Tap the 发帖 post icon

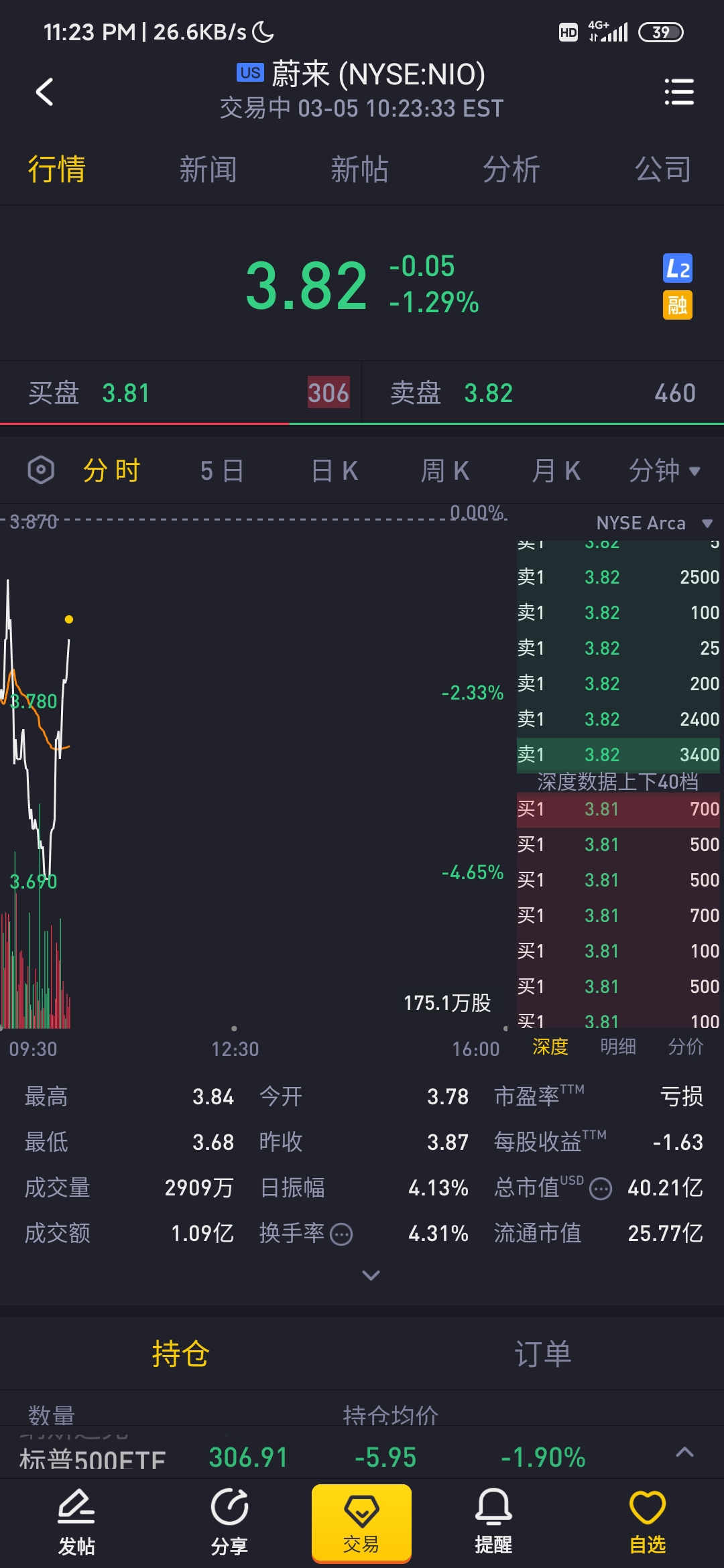click(x=76, y=1522)
